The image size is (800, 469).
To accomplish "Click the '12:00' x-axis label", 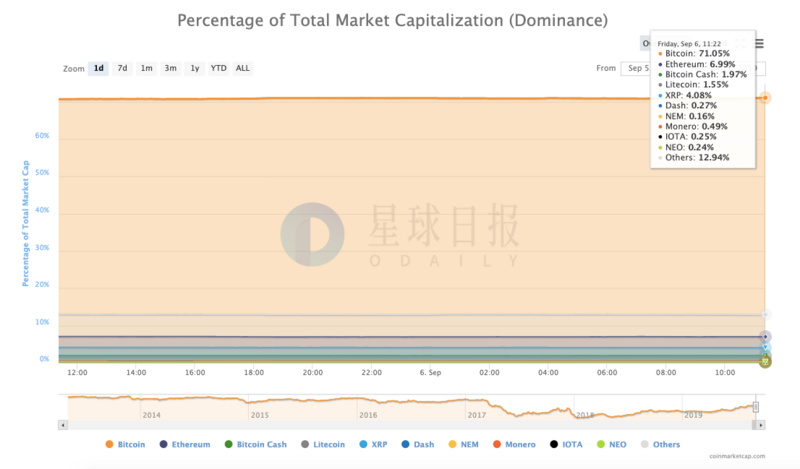I will pyautogui.click(x=77, y=373).
